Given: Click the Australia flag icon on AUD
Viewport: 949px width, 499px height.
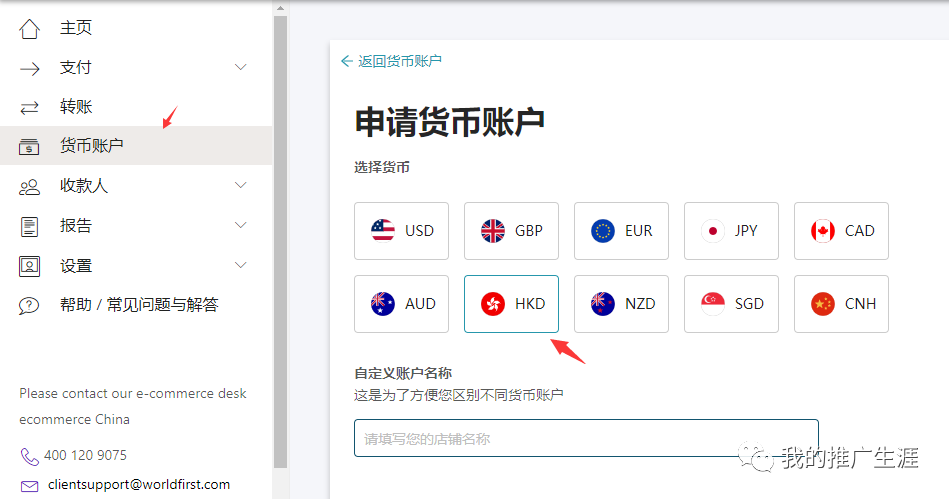Looking at the screenshot, I should 383,303.
